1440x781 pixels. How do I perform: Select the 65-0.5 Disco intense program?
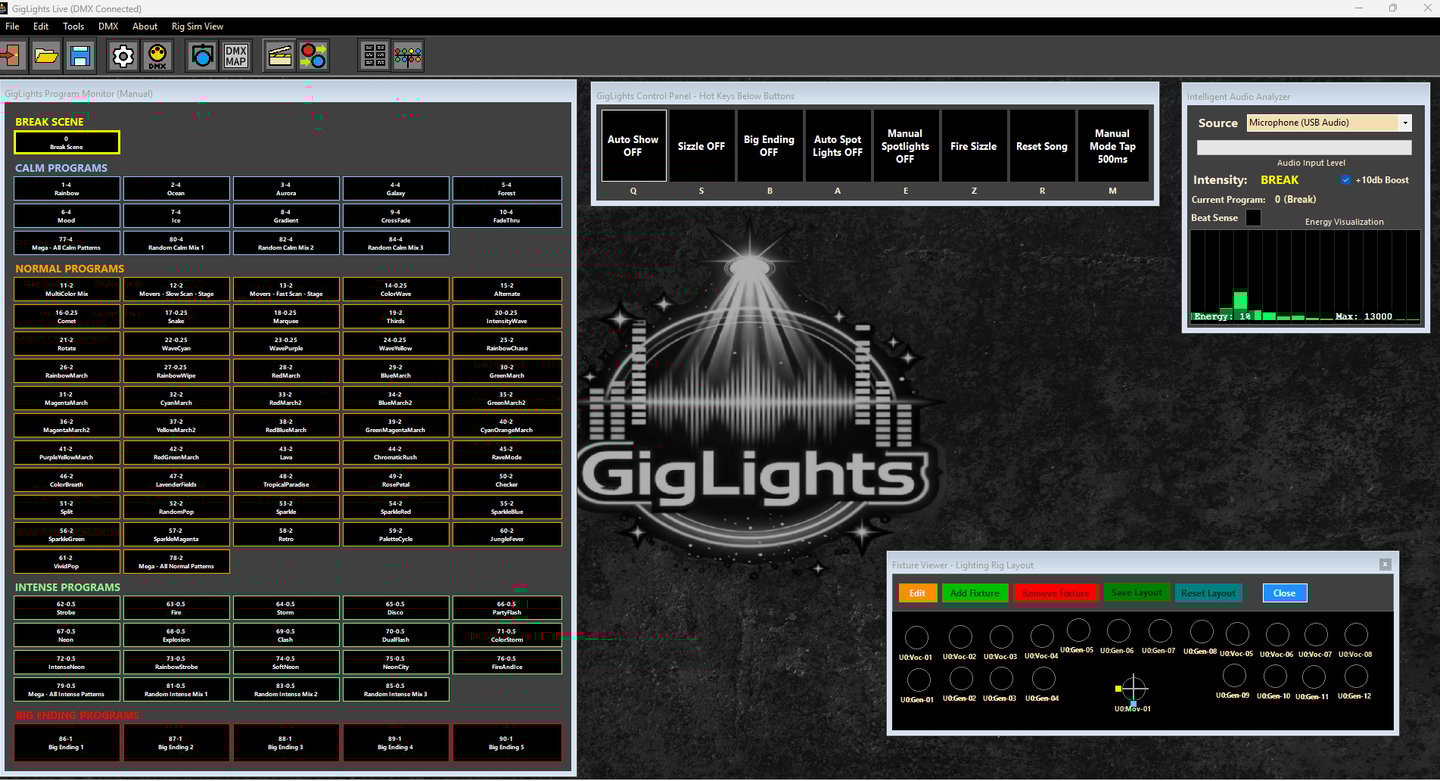(396, 608)
